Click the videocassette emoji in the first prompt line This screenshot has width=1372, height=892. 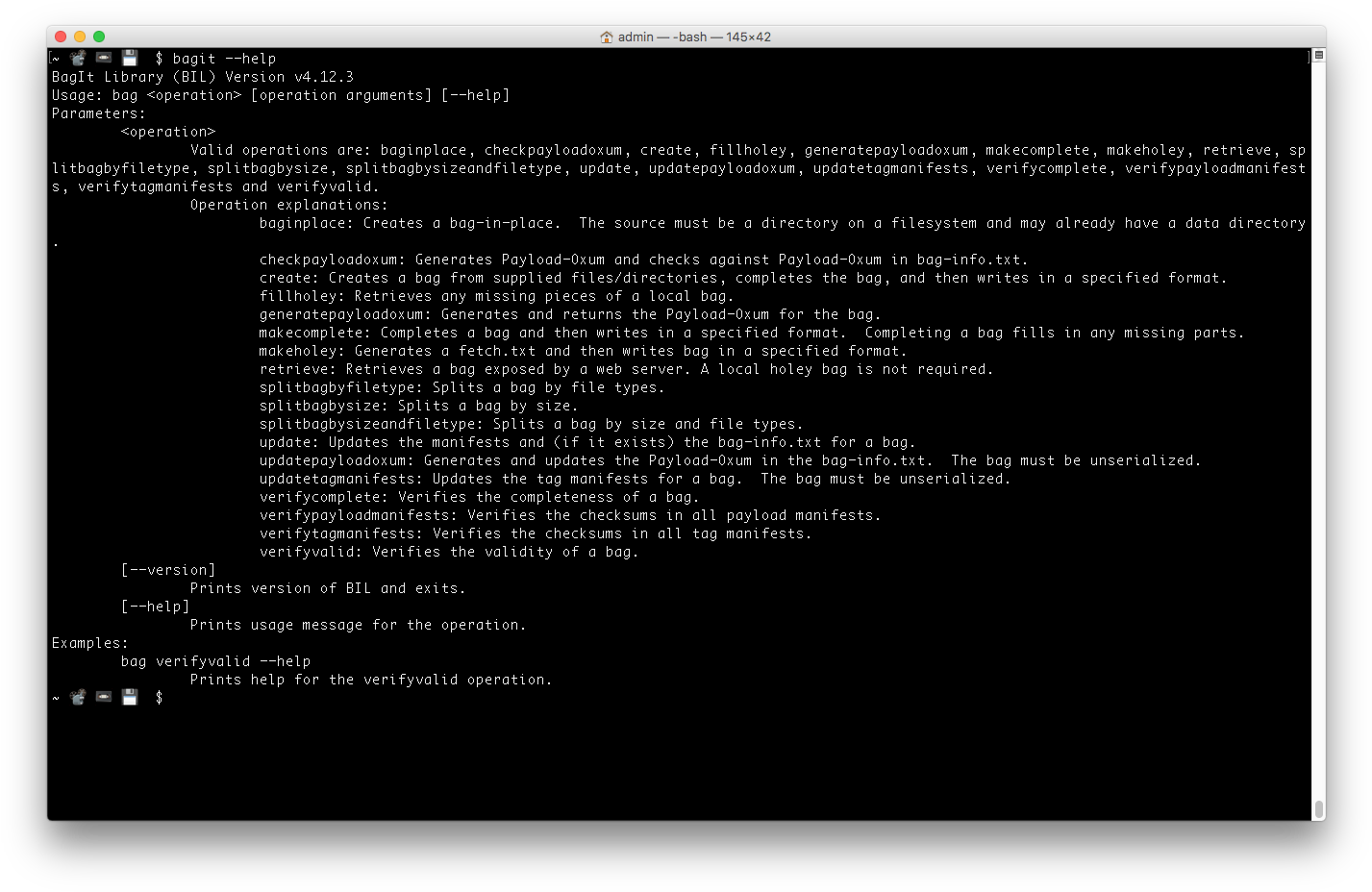click(x=103, y=58)
